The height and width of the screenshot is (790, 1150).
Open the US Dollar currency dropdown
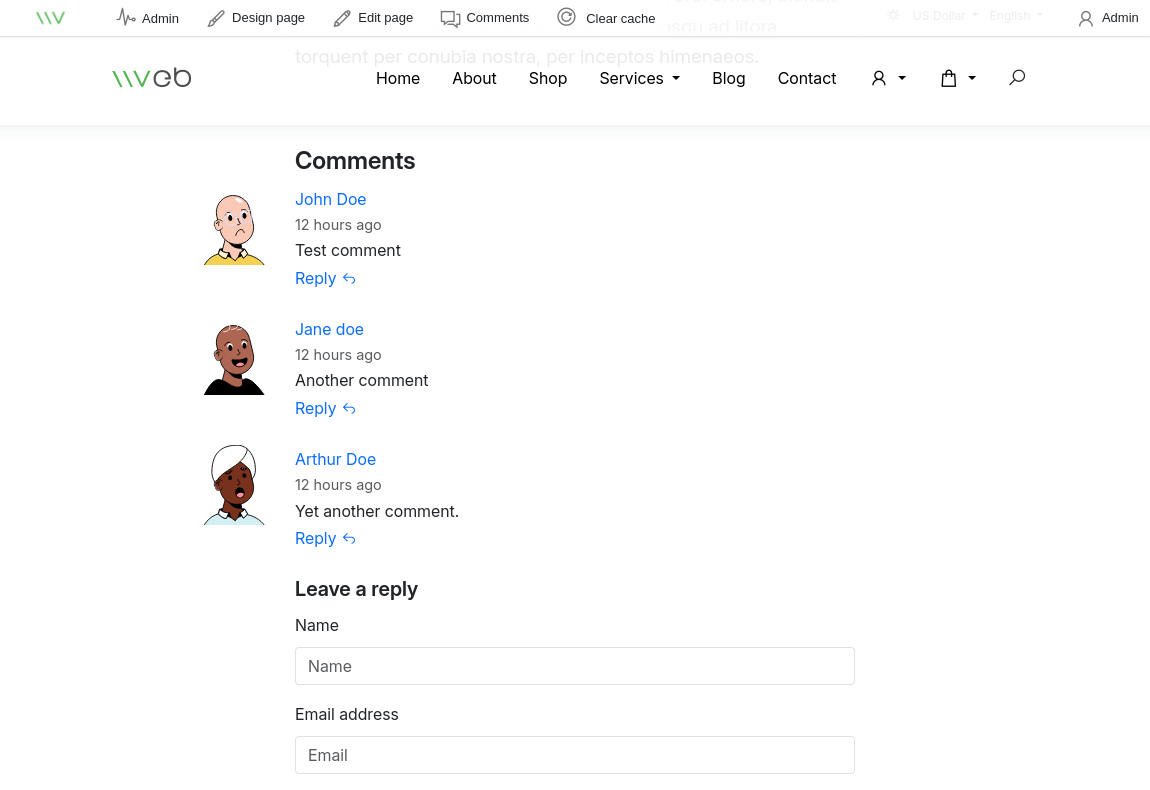tap(945, 15)
